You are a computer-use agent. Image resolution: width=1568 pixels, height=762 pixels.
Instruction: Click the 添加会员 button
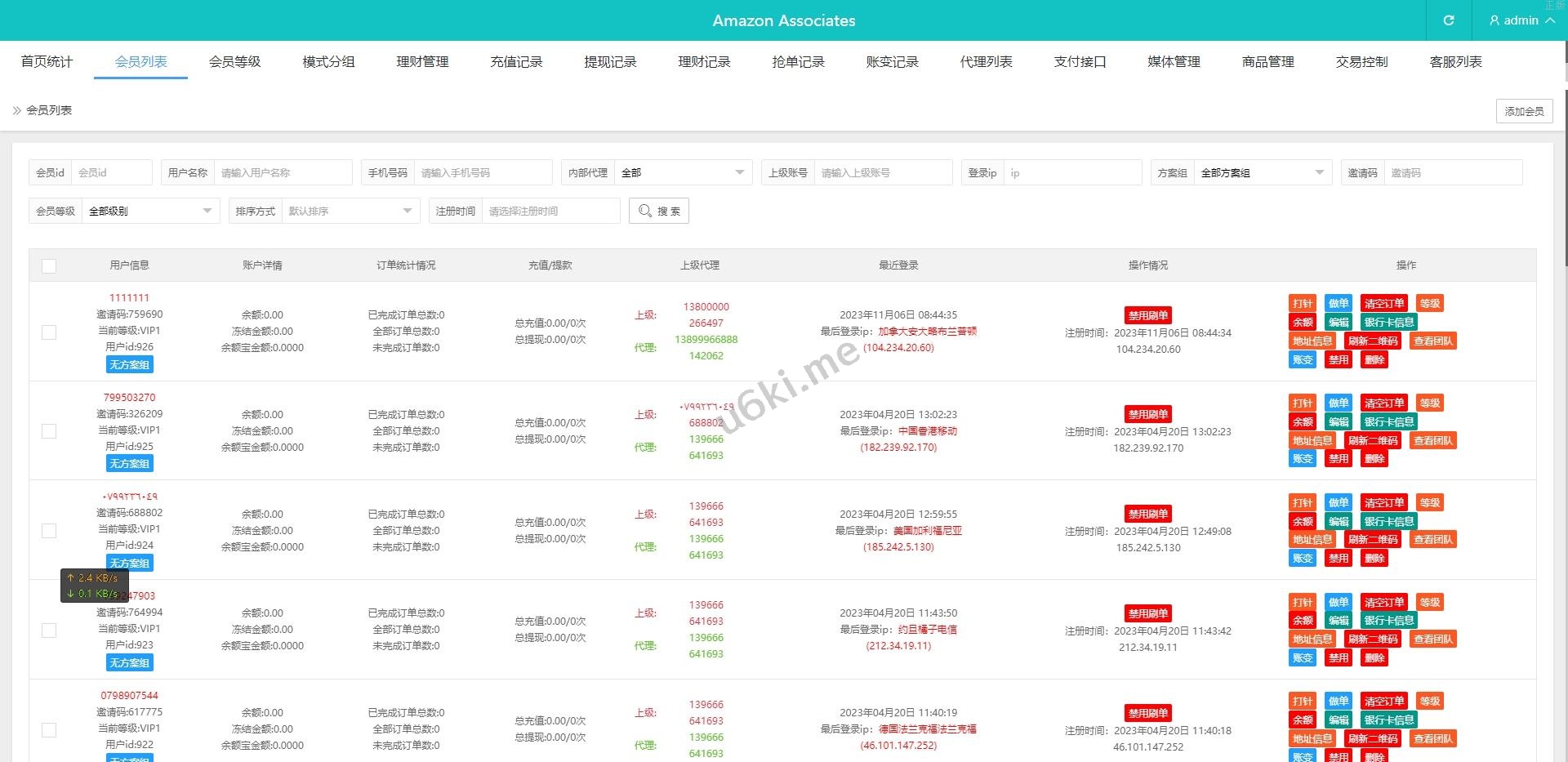tap(1524, 111)
